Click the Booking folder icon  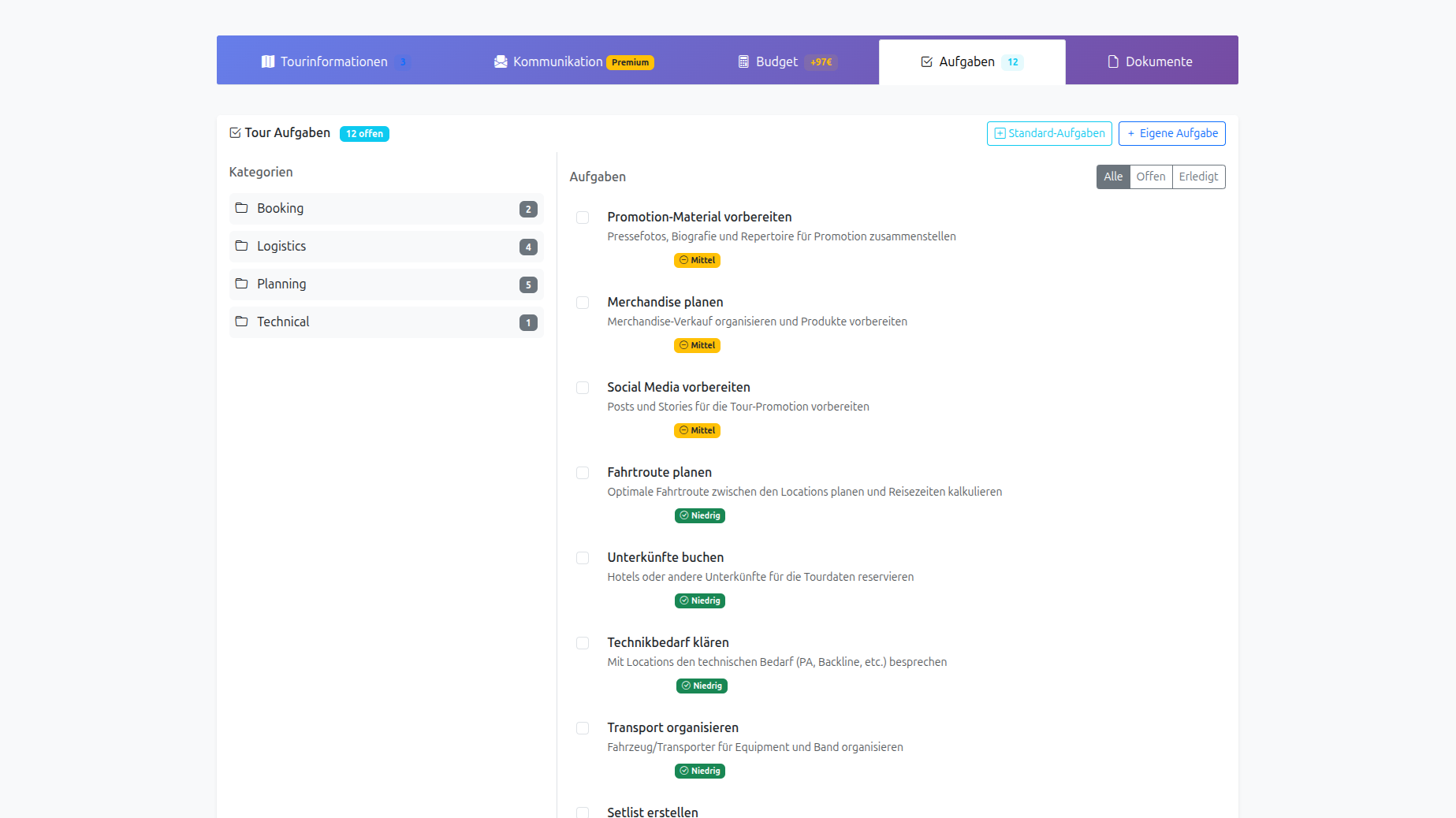[x=242, y=208]
